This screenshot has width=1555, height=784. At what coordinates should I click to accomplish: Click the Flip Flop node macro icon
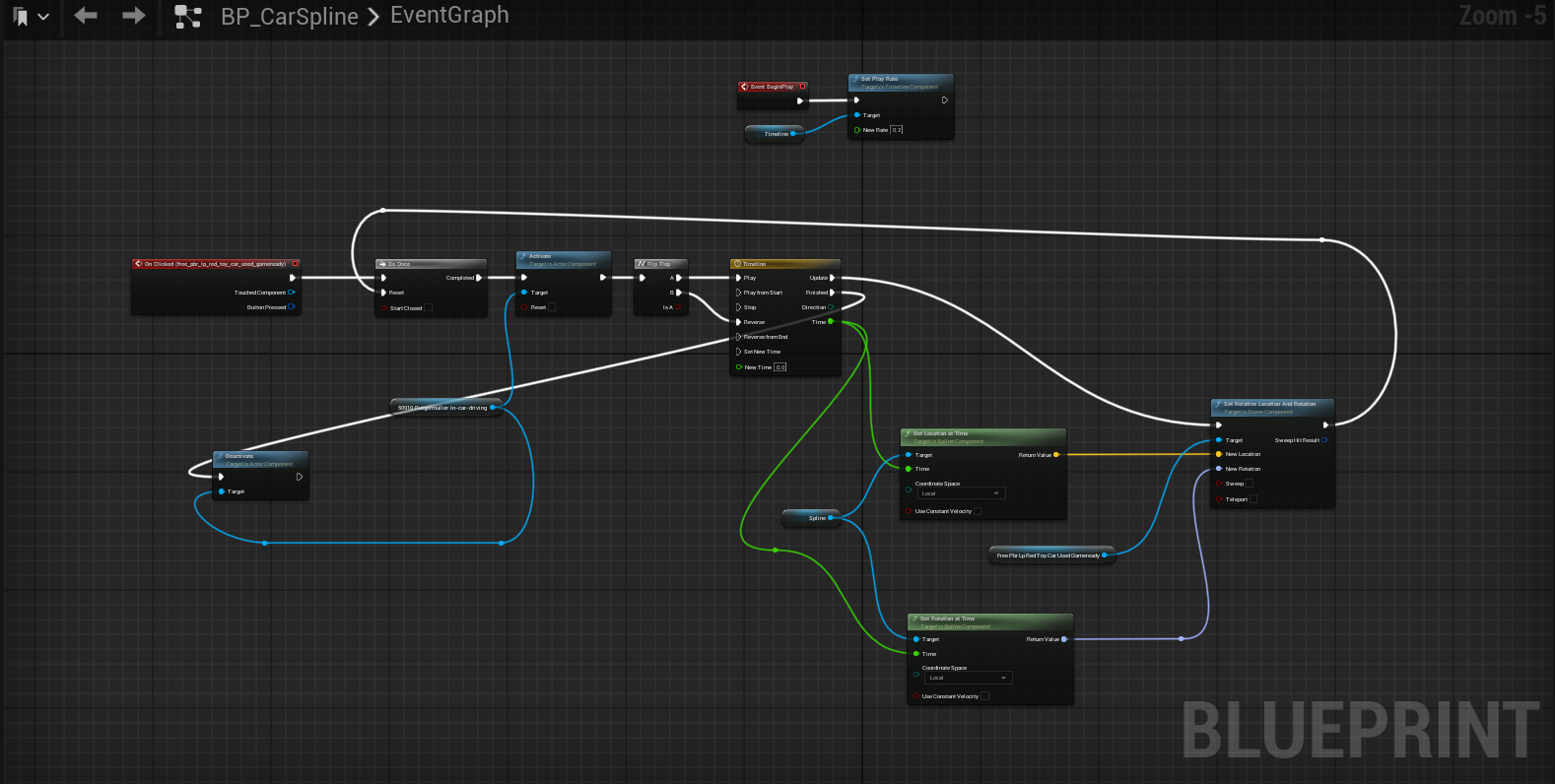[641, 264]
